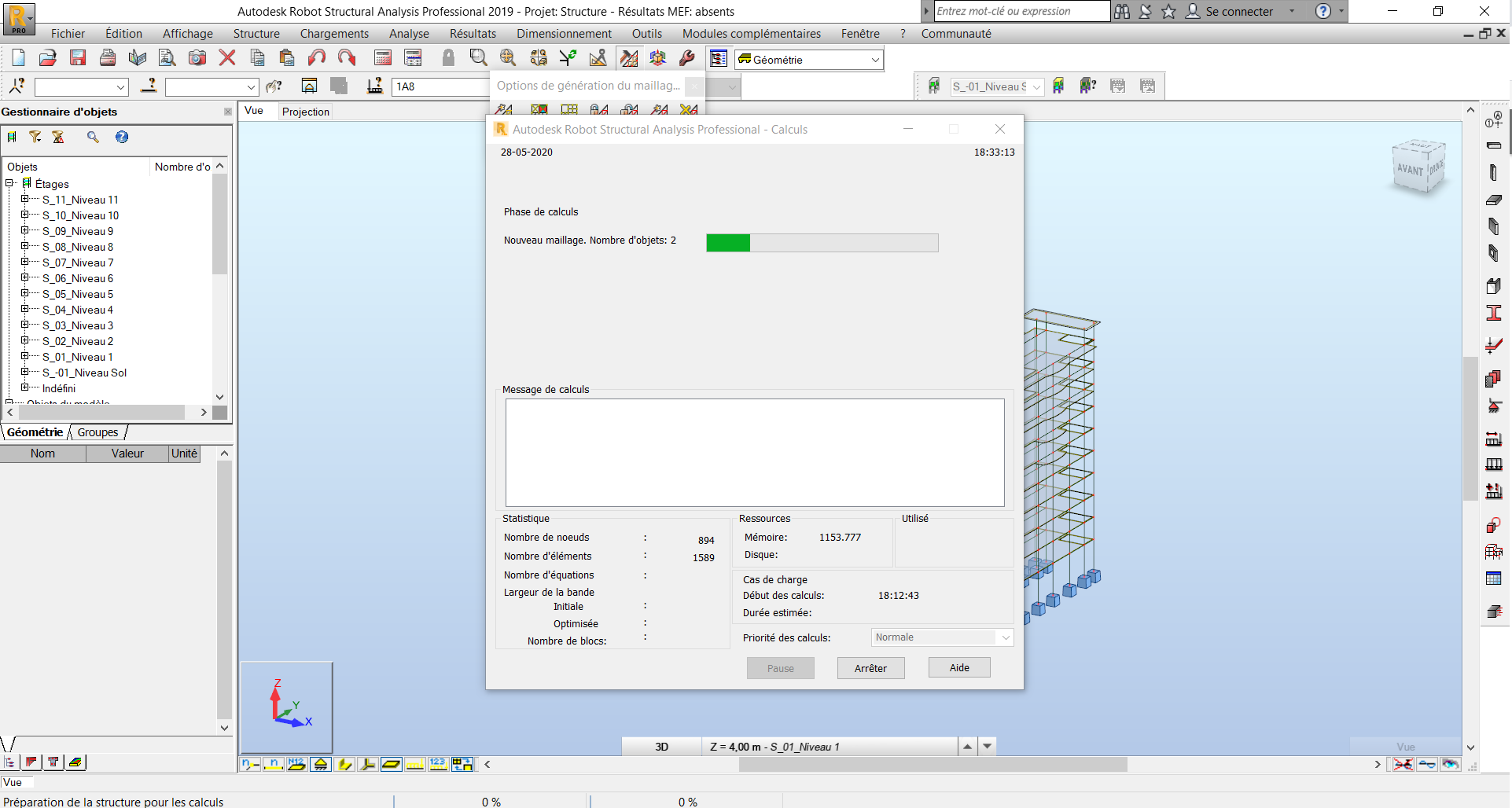Expand the S_05_Niveau 5 tree node

pyautogui.click(x=26, y=294)
